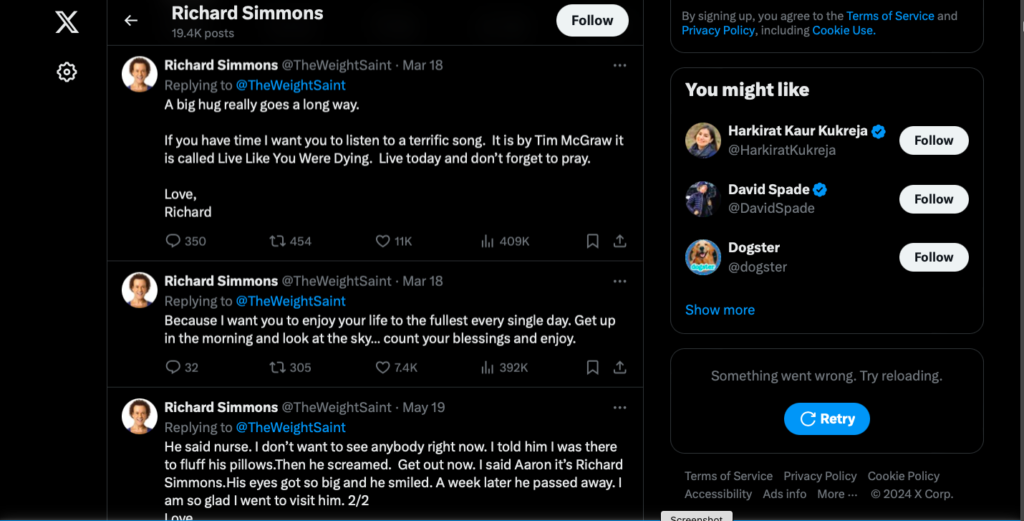Share the 'A big hug' post
This screenshot has height=521, width=1024.
[620, 241]
